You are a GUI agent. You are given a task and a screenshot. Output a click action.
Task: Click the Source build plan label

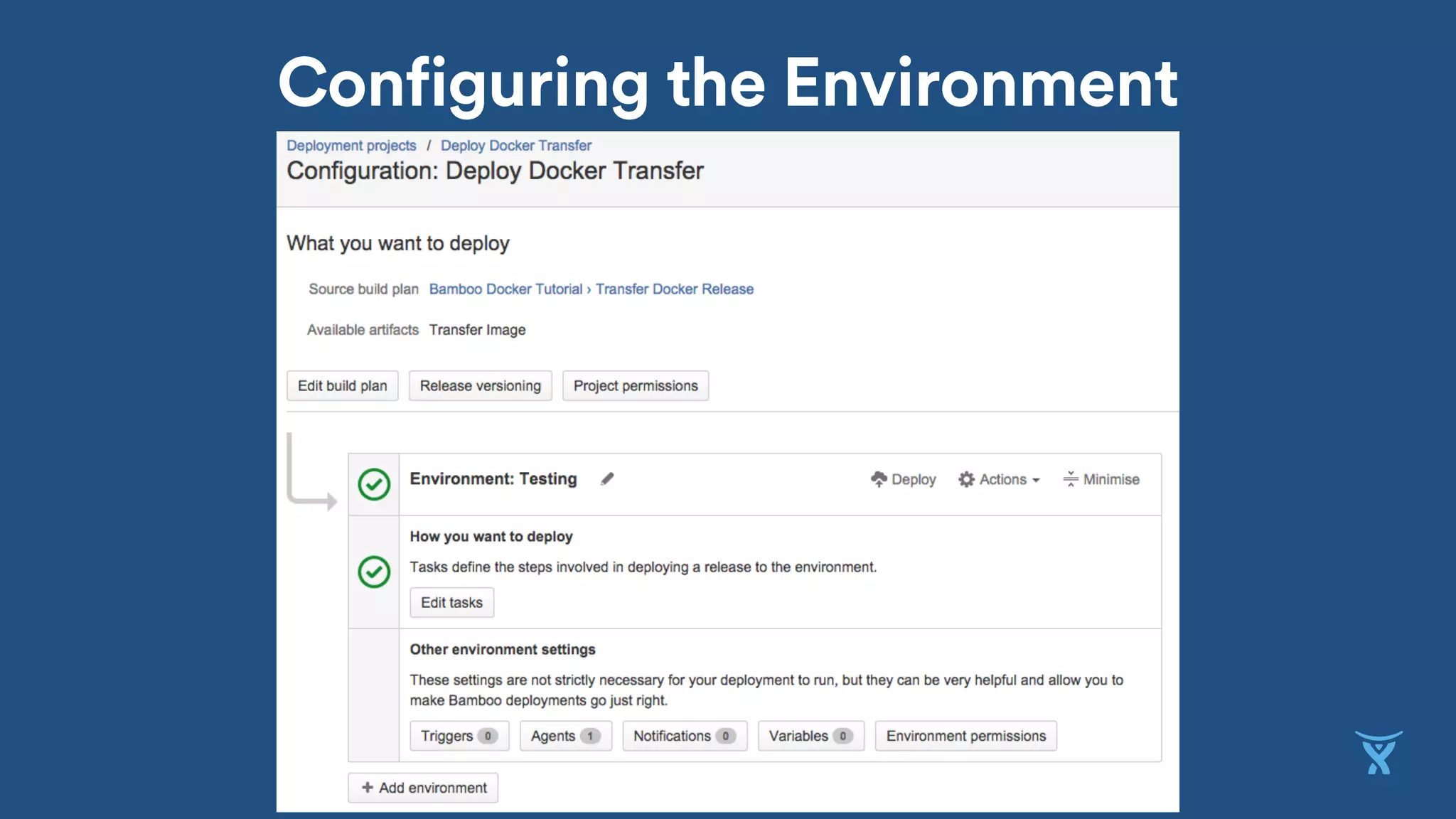pyautogui.click(x=363, y=289)
